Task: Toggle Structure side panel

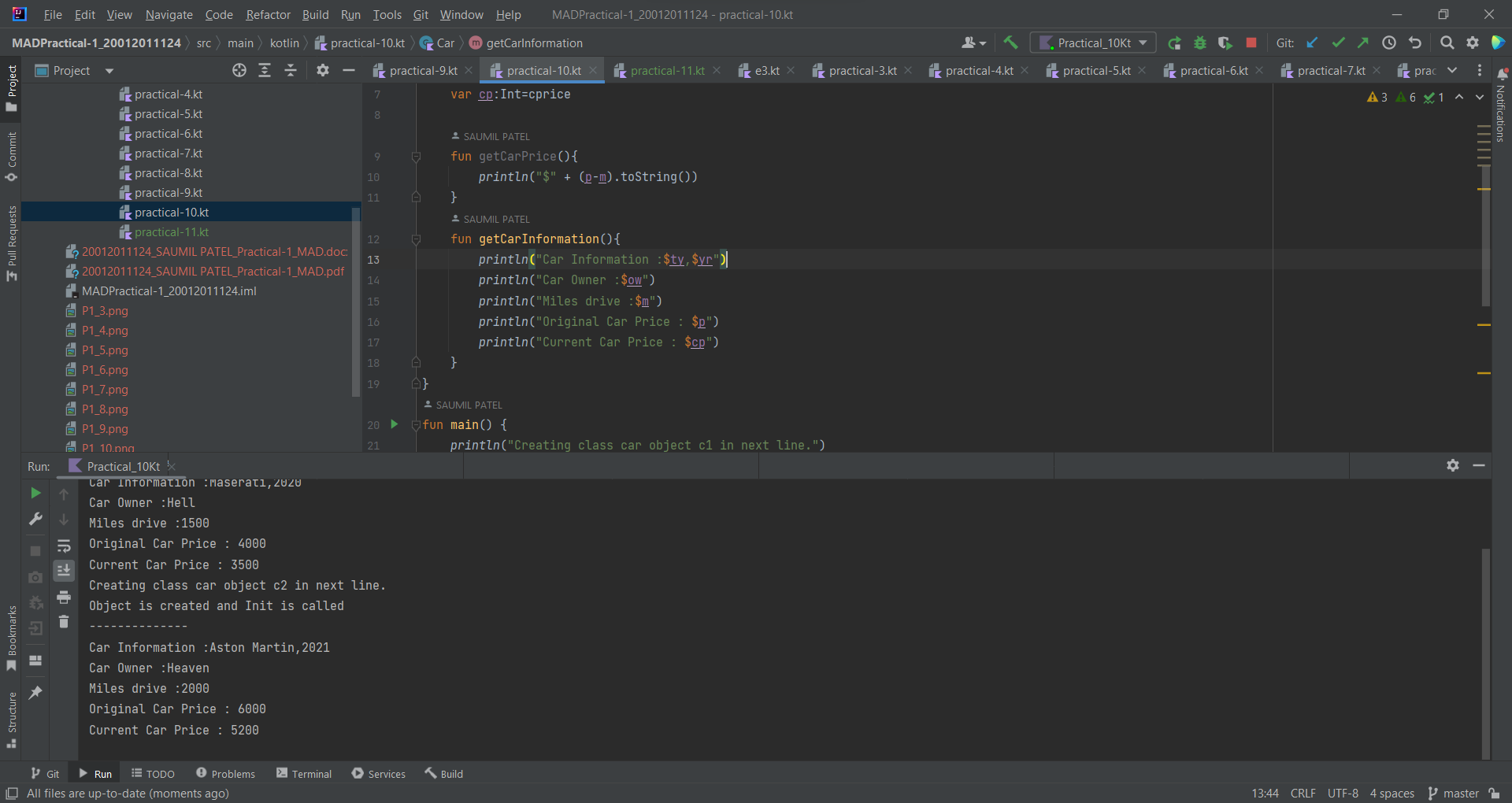Action: [x=11, y=720]
